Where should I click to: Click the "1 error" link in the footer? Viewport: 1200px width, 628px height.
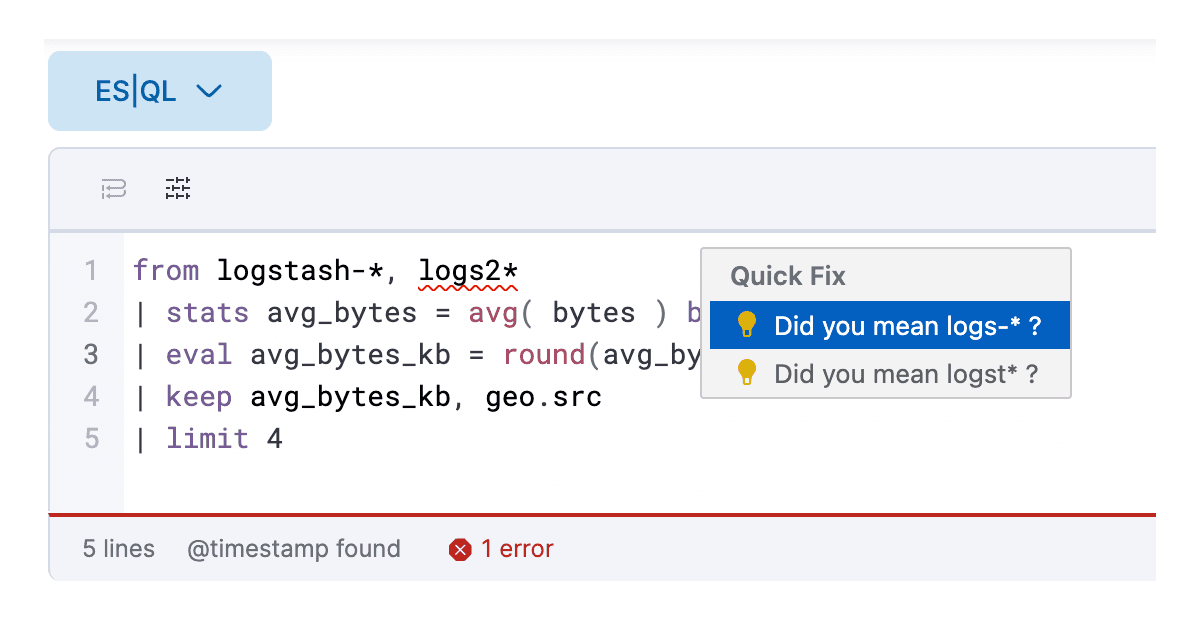tap(516, 549)
